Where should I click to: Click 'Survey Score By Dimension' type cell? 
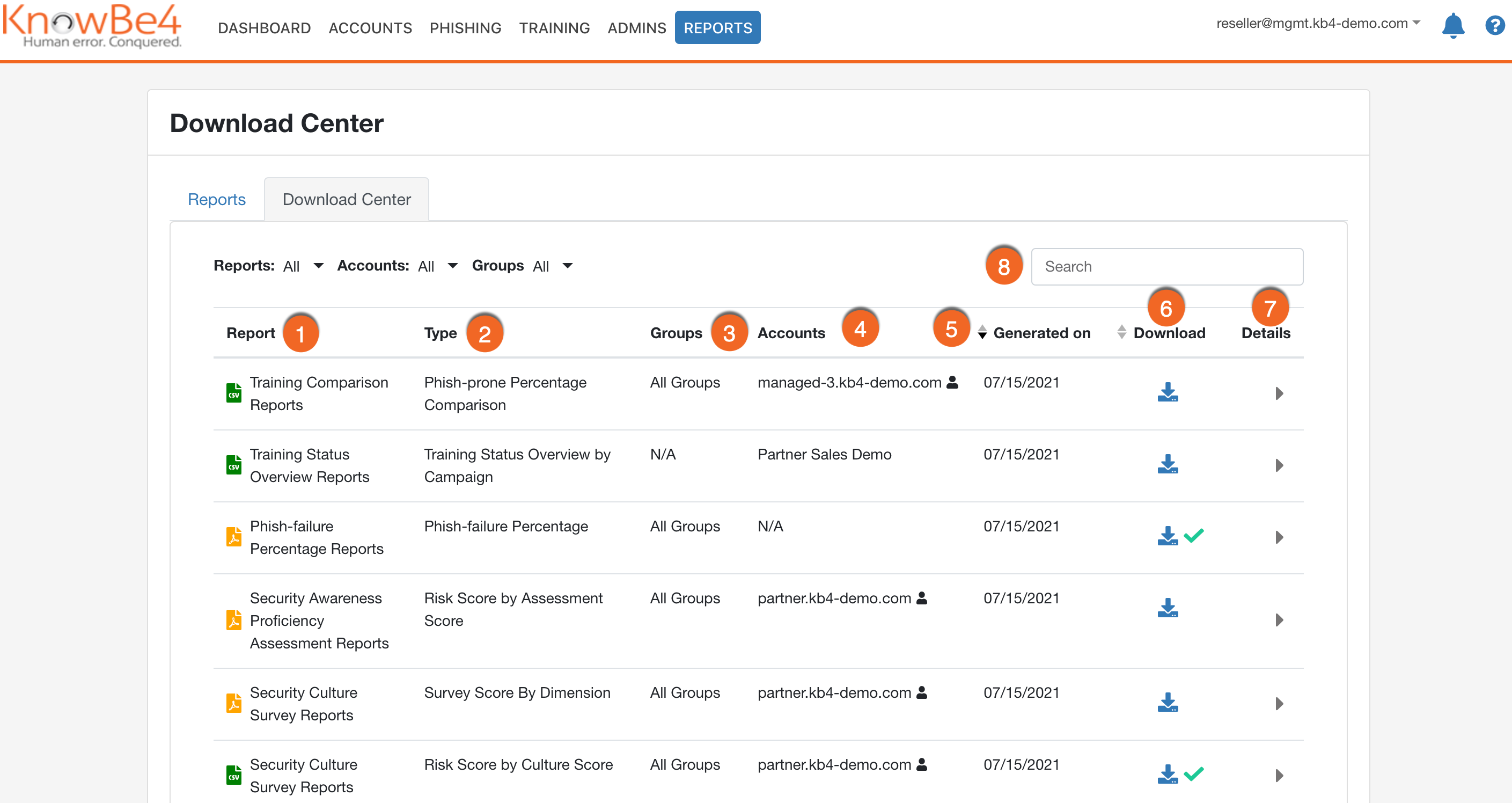click(x=517, y=692)
